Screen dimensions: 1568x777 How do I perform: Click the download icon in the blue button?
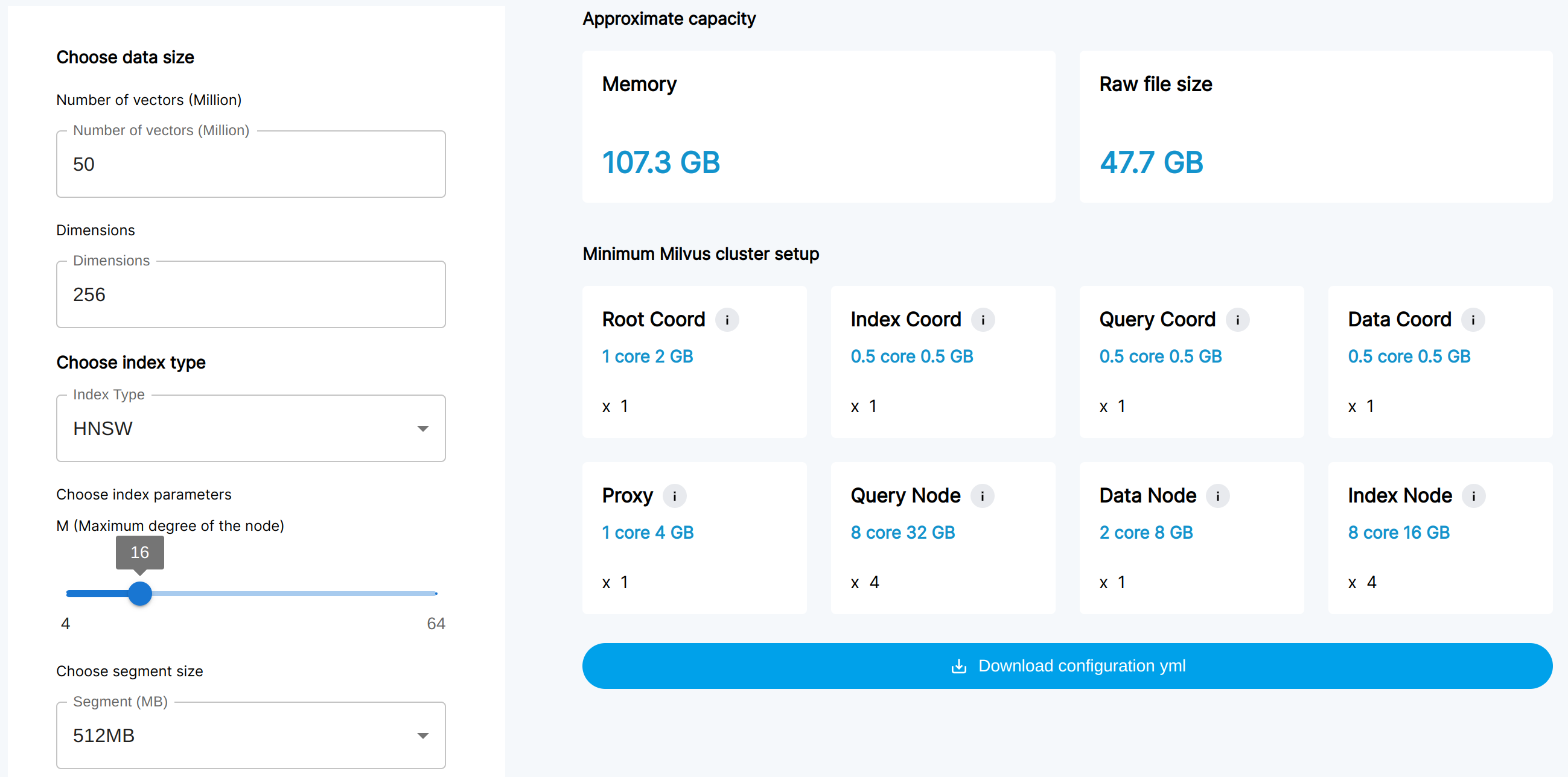958,665
